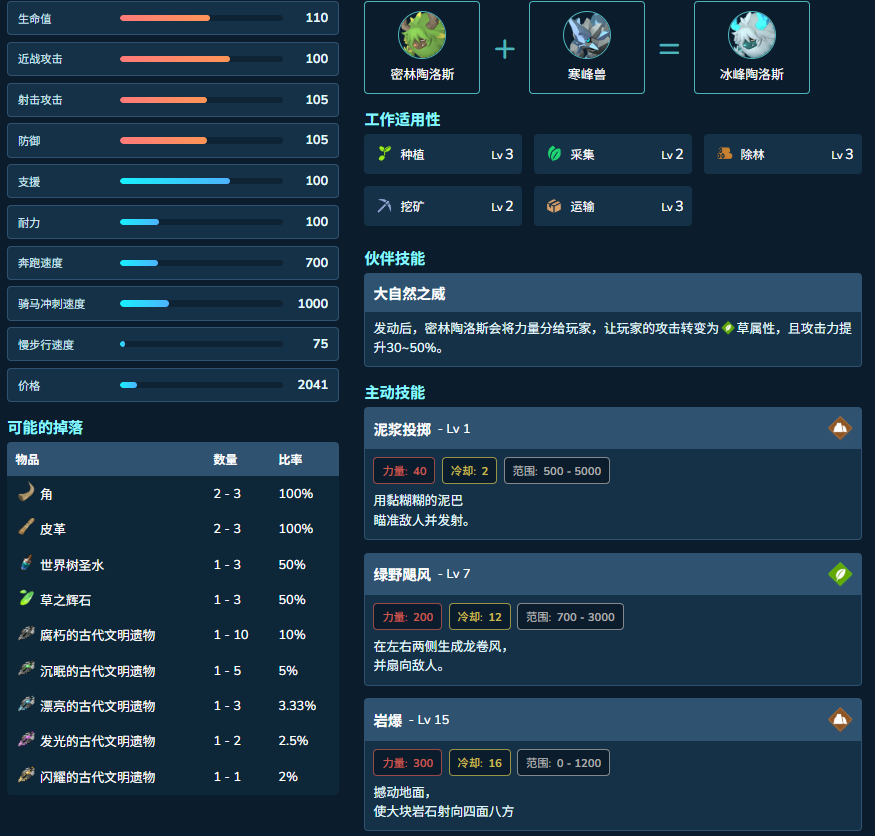Click the 种植 sprout icon
This screenshot has height=836, width=875.
coord(384,153)
